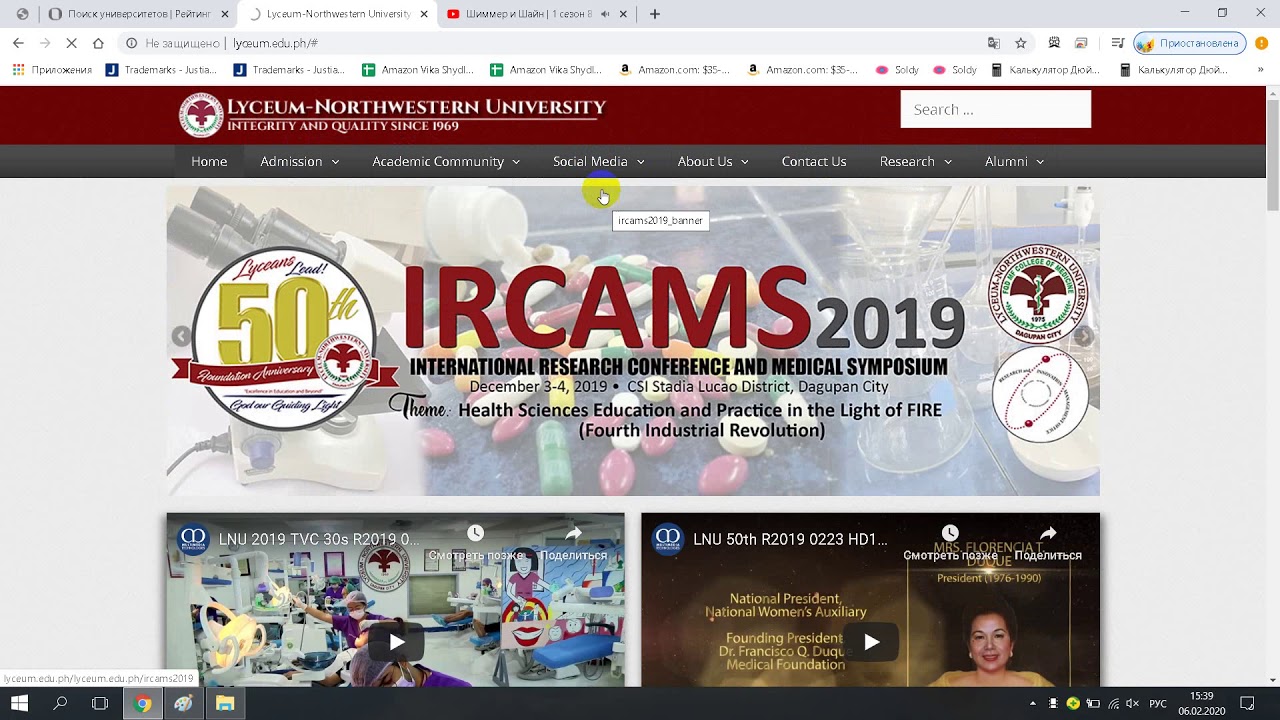Click the IRCAMS 2019 conference banner
This screenshot has width=1280, height=720.
pos(633,341)
